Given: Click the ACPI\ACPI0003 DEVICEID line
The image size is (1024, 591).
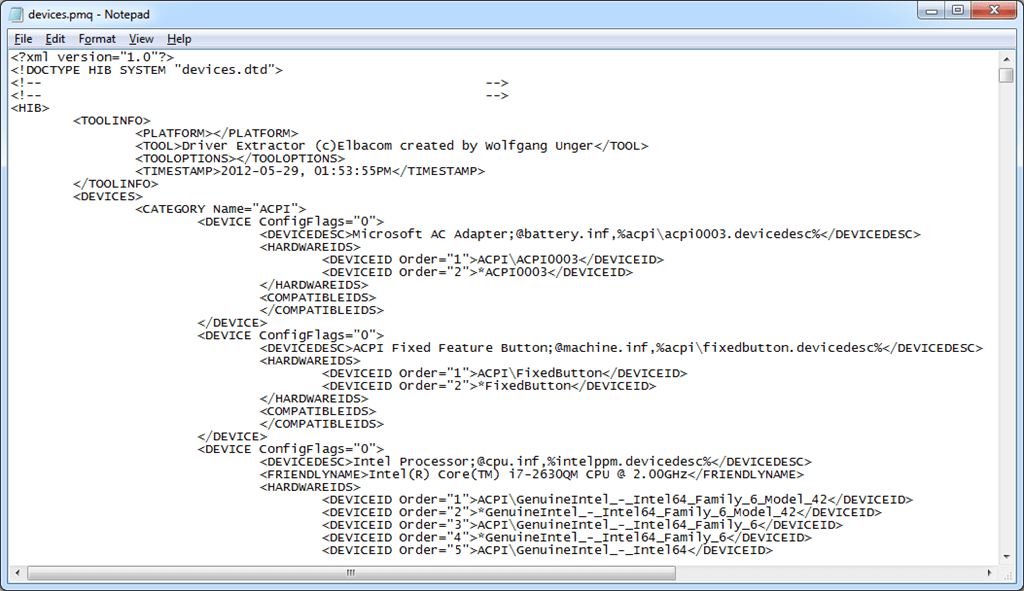Looking at the screenshot, I should tap(493, 259).
